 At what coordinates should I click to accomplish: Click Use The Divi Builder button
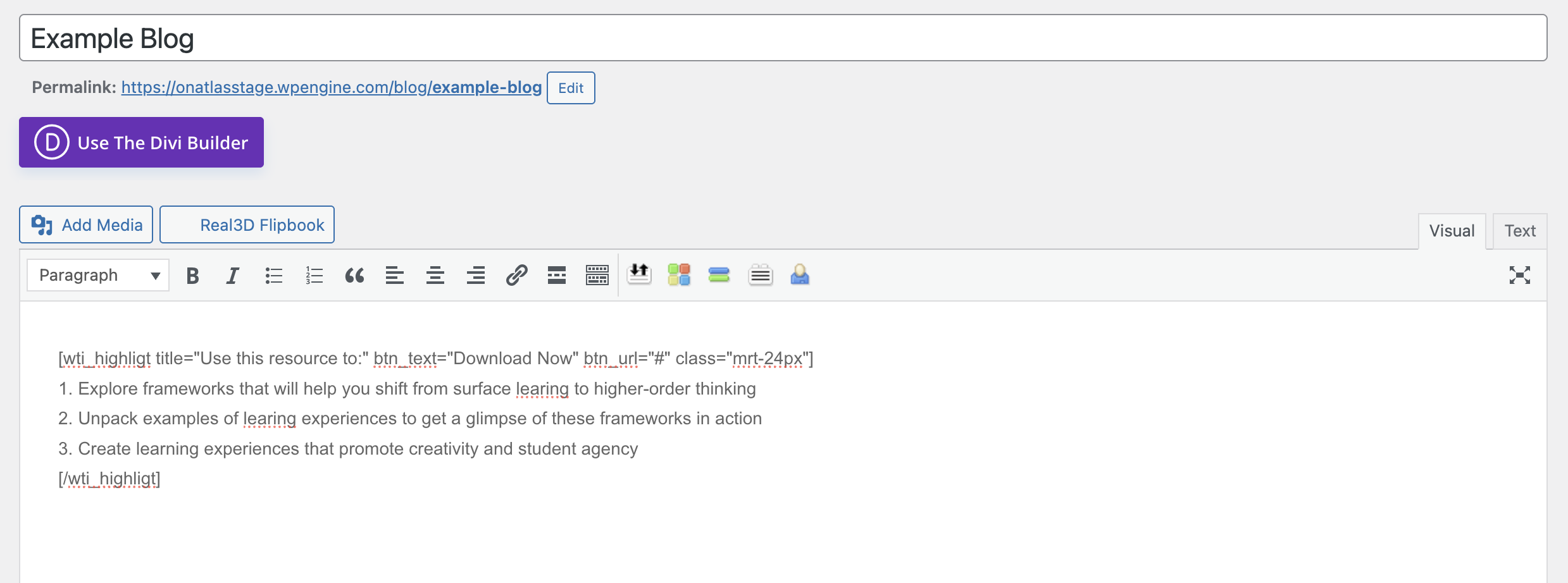(141, 142)
